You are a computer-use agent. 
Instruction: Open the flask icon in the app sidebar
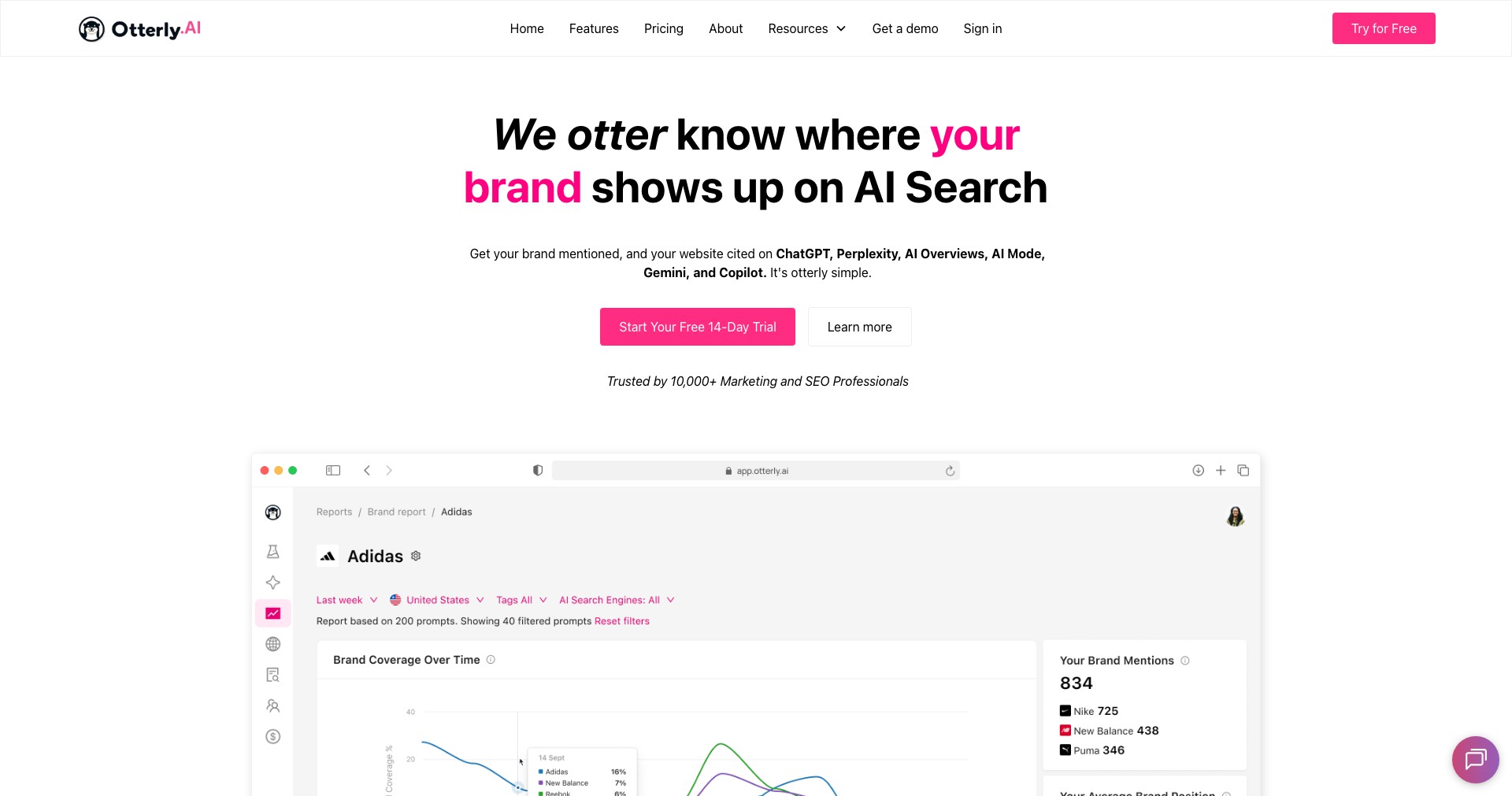273,551
